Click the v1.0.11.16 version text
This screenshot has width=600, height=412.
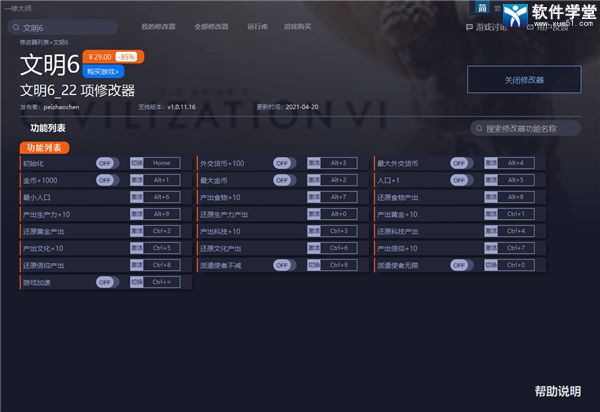click(x=181, y=107)
